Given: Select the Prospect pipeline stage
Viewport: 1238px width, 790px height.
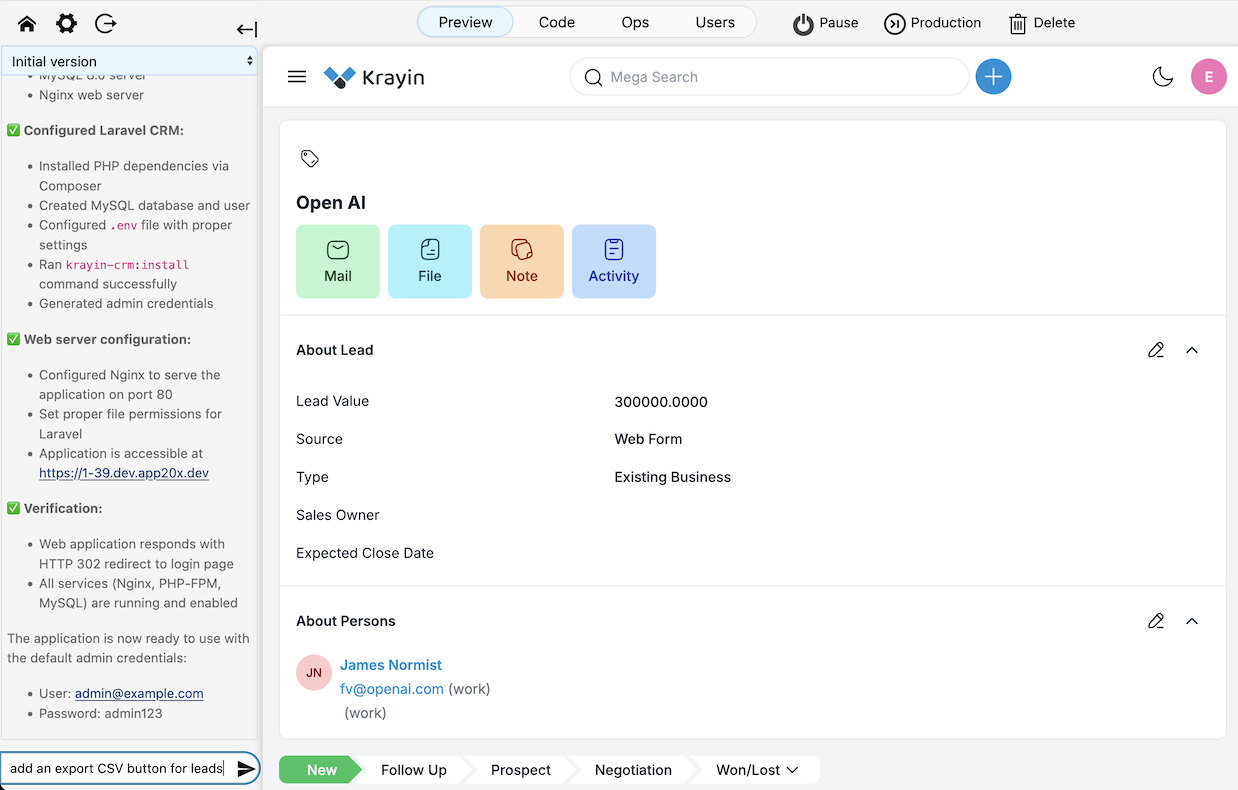Looking at the screenshot, I should point(521,770).
